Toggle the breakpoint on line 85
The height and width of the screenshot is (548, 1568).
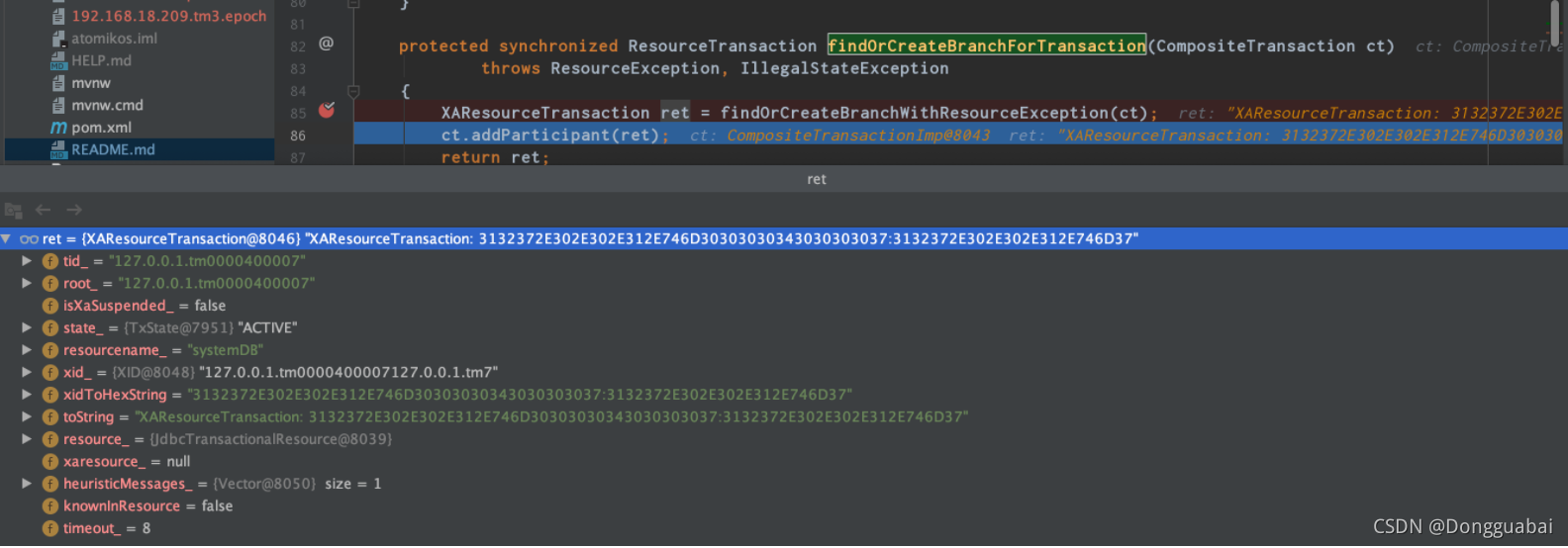[x=326, y=111]
